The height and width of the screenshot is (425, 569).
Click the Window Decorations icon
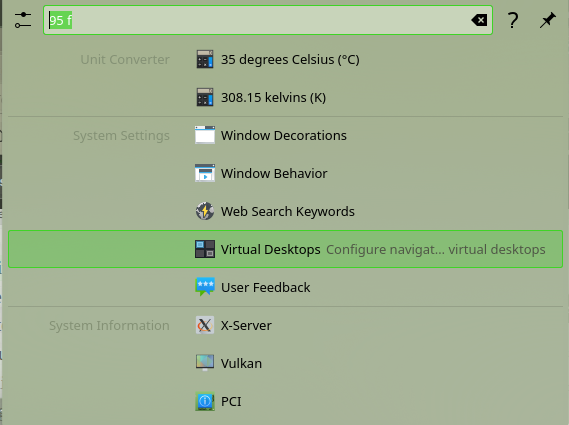point(205,135)
